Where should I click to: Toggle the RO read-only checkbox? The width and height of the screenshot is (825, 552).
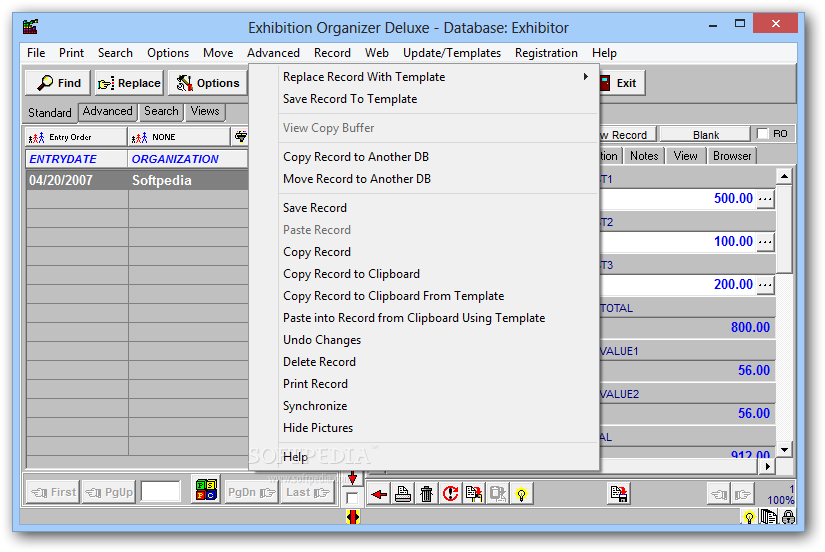click(762, 134)
